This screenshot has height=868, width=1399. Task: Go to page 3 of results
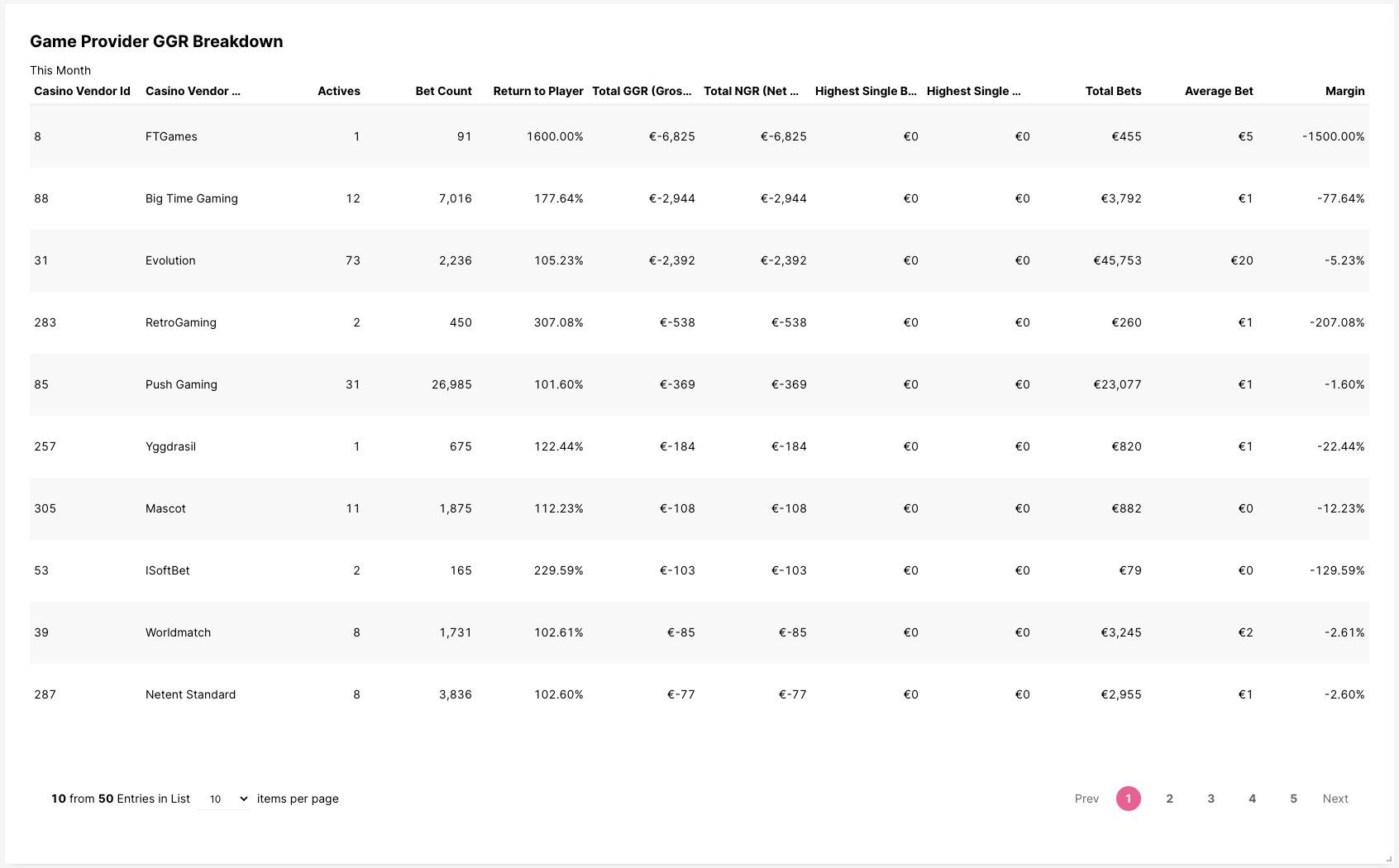pos(1210,799)
